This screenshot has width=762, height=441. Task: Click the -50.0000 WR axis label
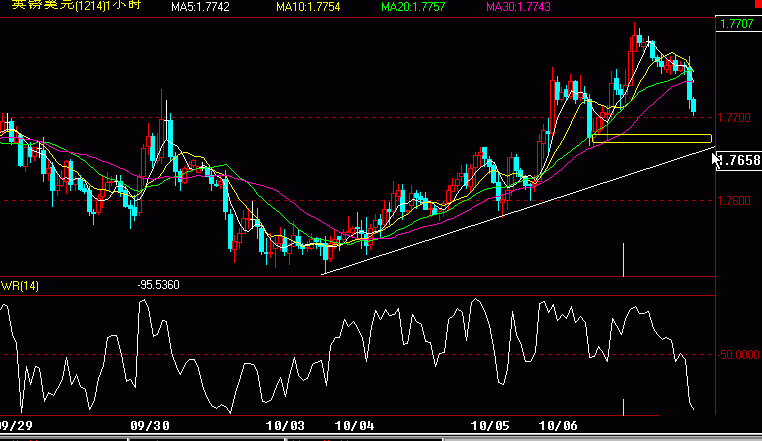click(738, 355)
